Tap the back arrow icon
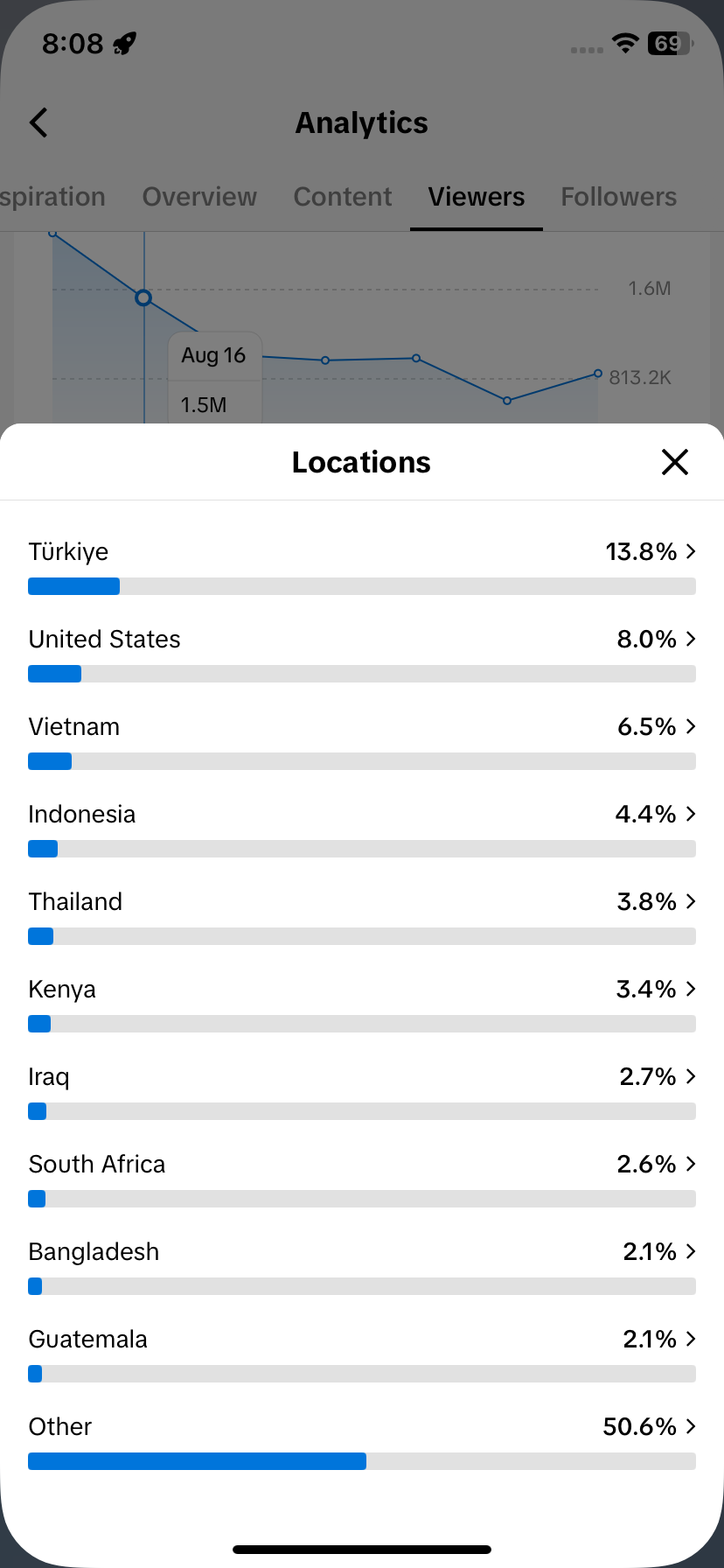Screen dimensions: 724x1568 [38, 122]
